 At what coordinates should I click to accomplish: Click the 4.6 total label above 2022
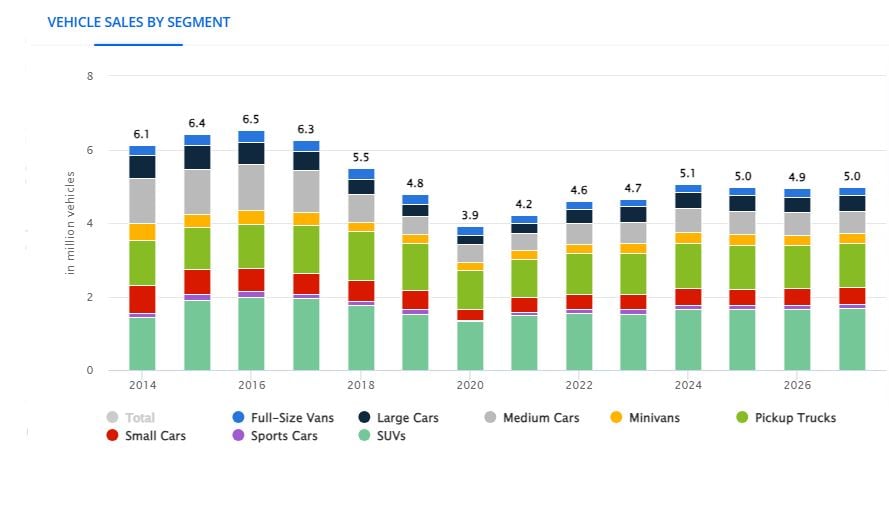click(x=579, y=190)
